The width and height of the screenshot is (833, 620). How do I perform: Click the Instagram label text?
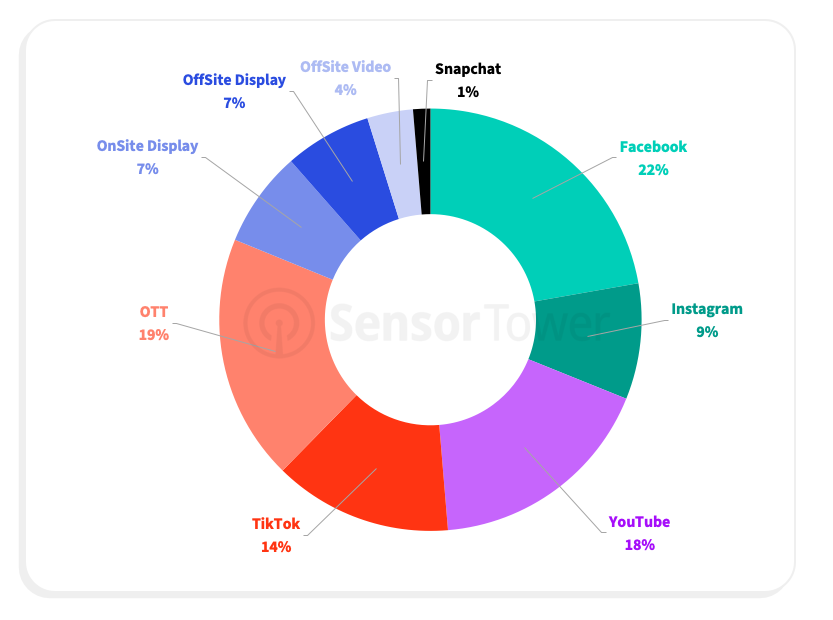tap(707, 309)
